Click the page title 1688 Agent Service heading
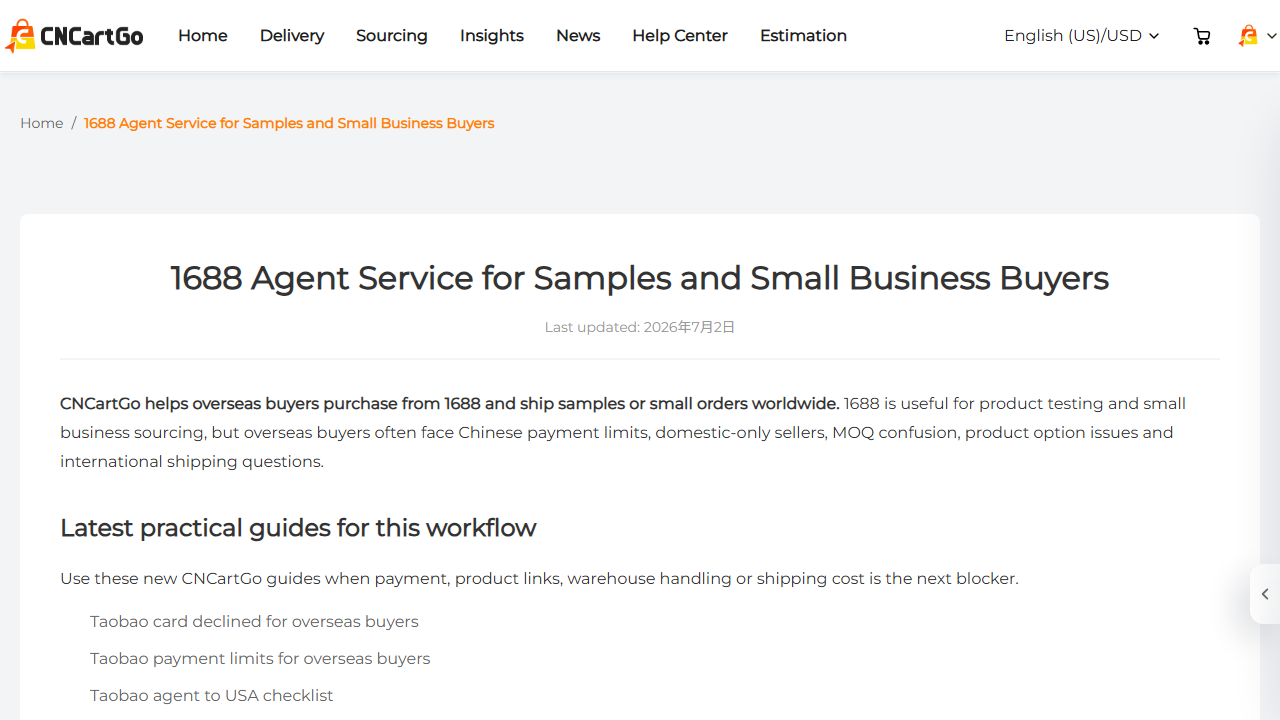 (x=640, y=277)
